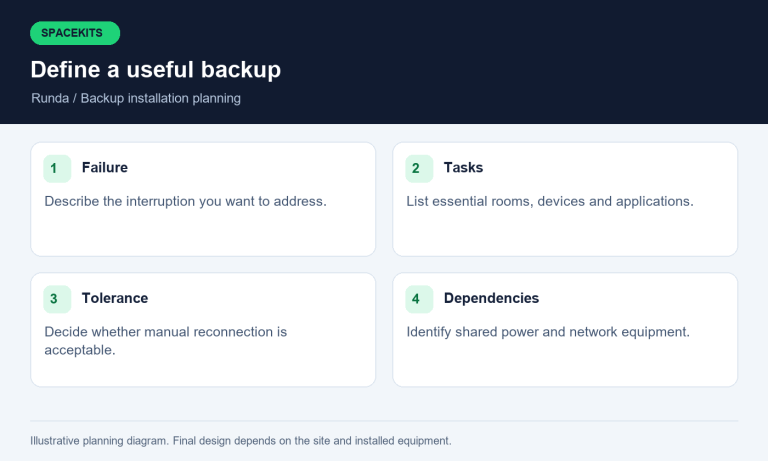Select the heading 'Define a useful backup'
Viewport: 768px width, 461px height.
coord(156,70)
